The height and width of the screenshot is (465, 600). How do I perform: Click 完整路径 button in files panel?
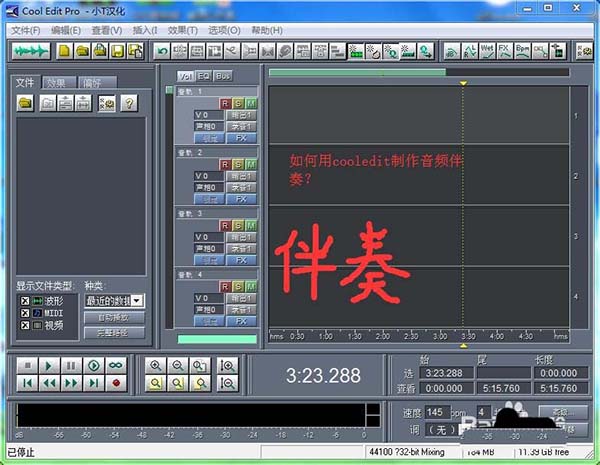[x=114, y=333]
